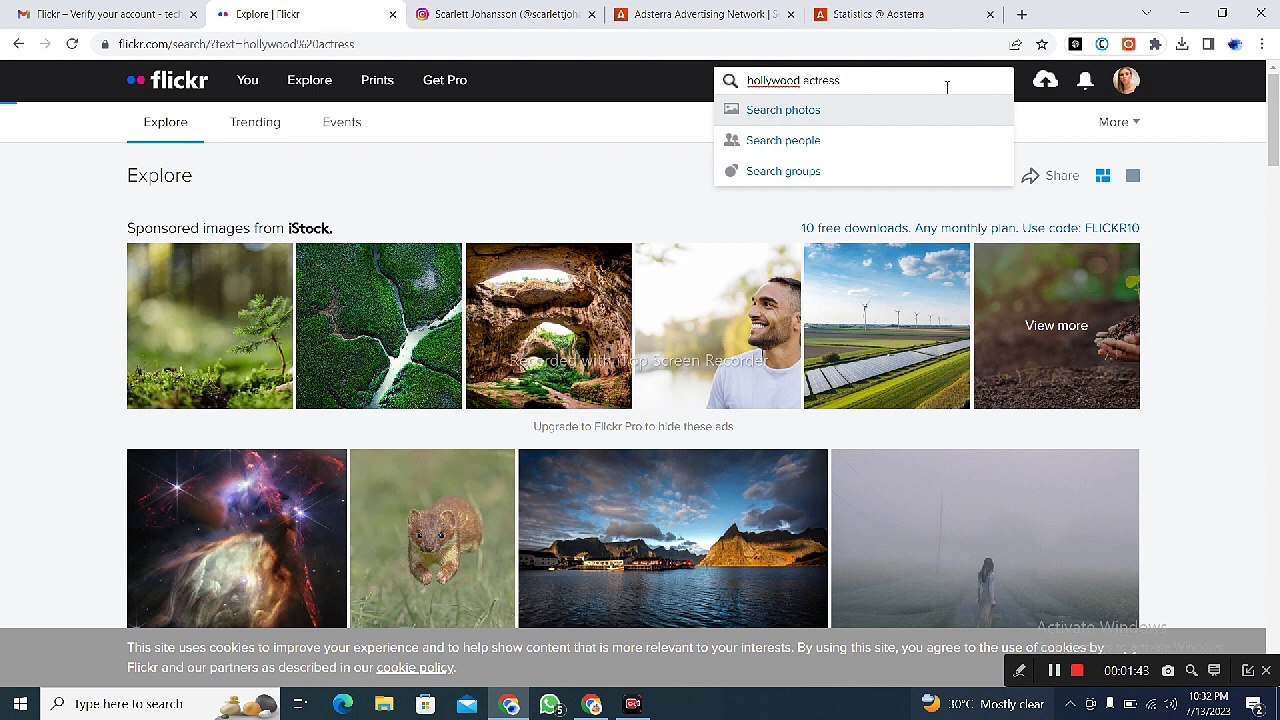Toggle the browser side panel
The image size is (1280, 720).
click(1208, 44)
